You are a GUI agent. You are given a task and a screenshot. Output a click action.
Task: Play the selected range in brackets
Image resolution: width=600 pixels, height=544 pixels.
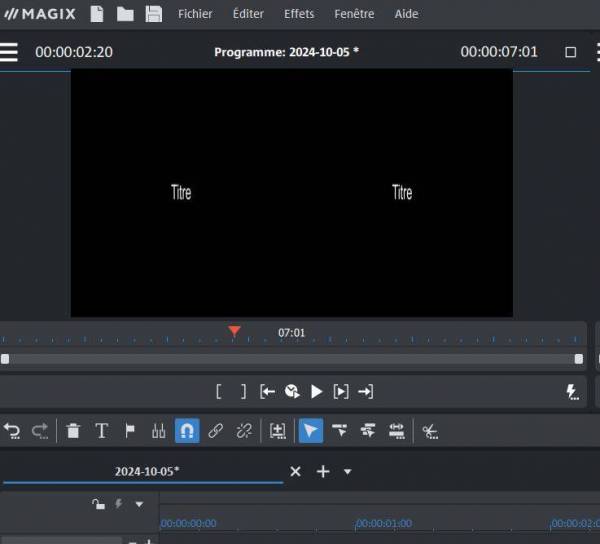pos(341,392)
